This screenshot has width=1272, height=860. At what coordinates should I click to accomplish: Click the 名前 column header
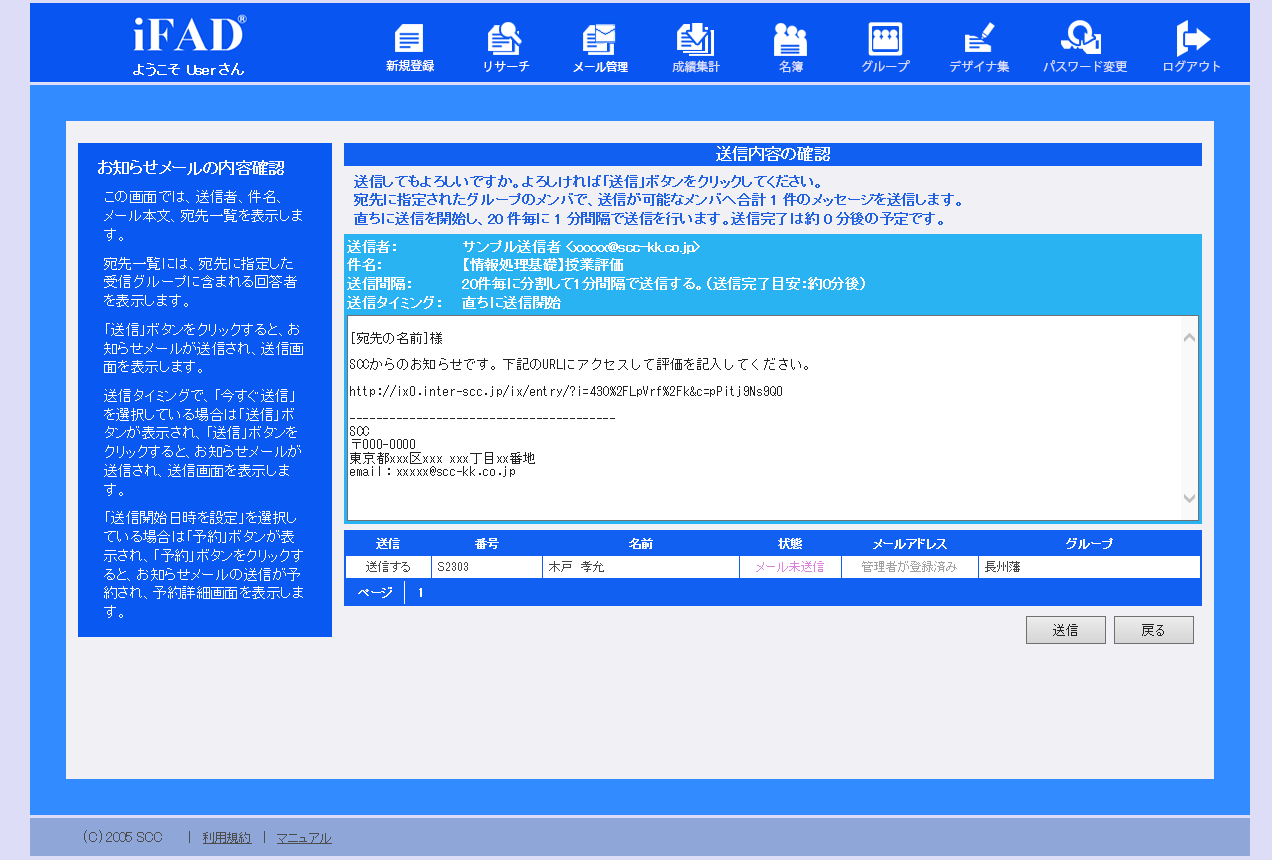(641, 544)
